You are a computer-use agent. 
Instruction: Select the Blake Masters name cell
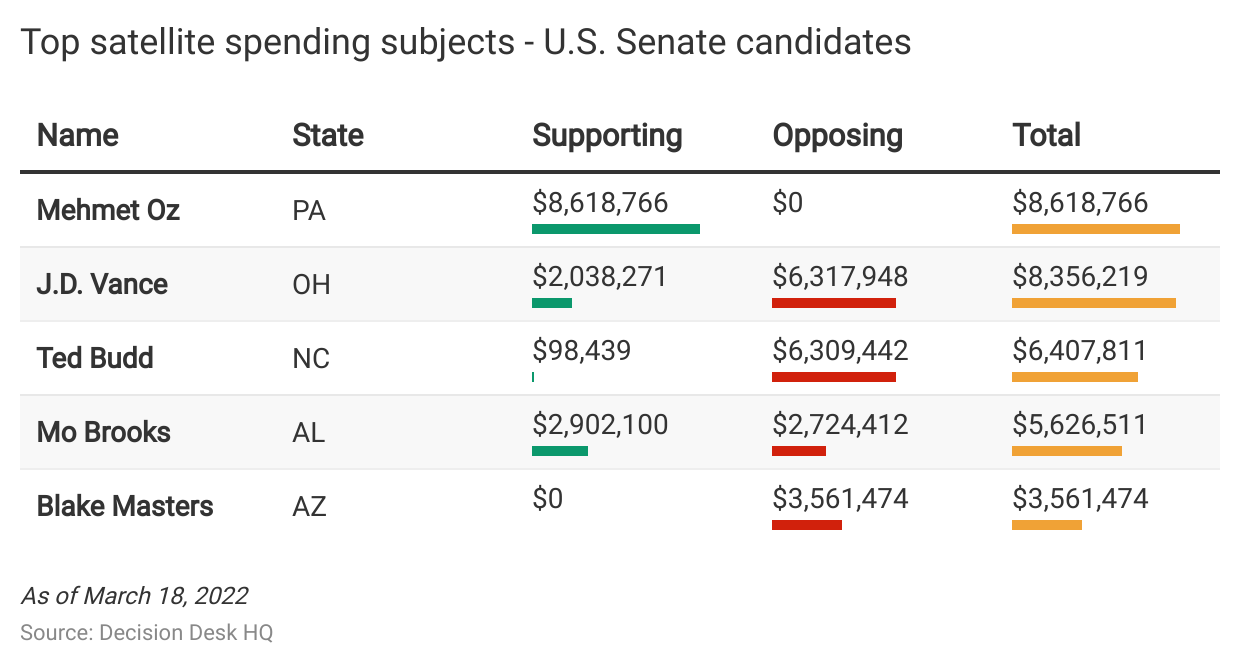[x=125, y=506]
